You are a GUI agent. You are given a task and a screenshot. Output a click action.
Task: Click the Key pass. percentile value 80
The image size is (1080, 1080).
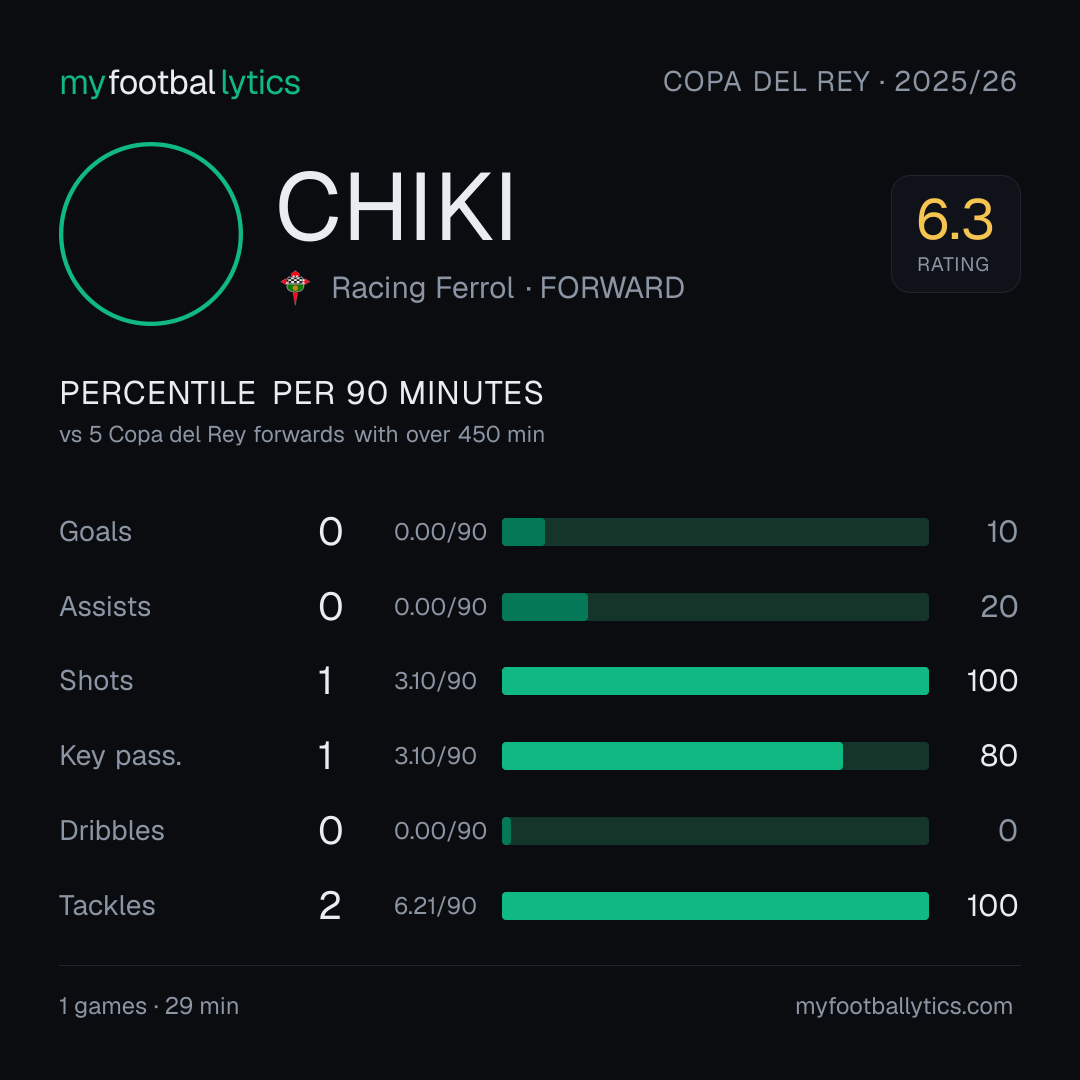tap(999, 756)
